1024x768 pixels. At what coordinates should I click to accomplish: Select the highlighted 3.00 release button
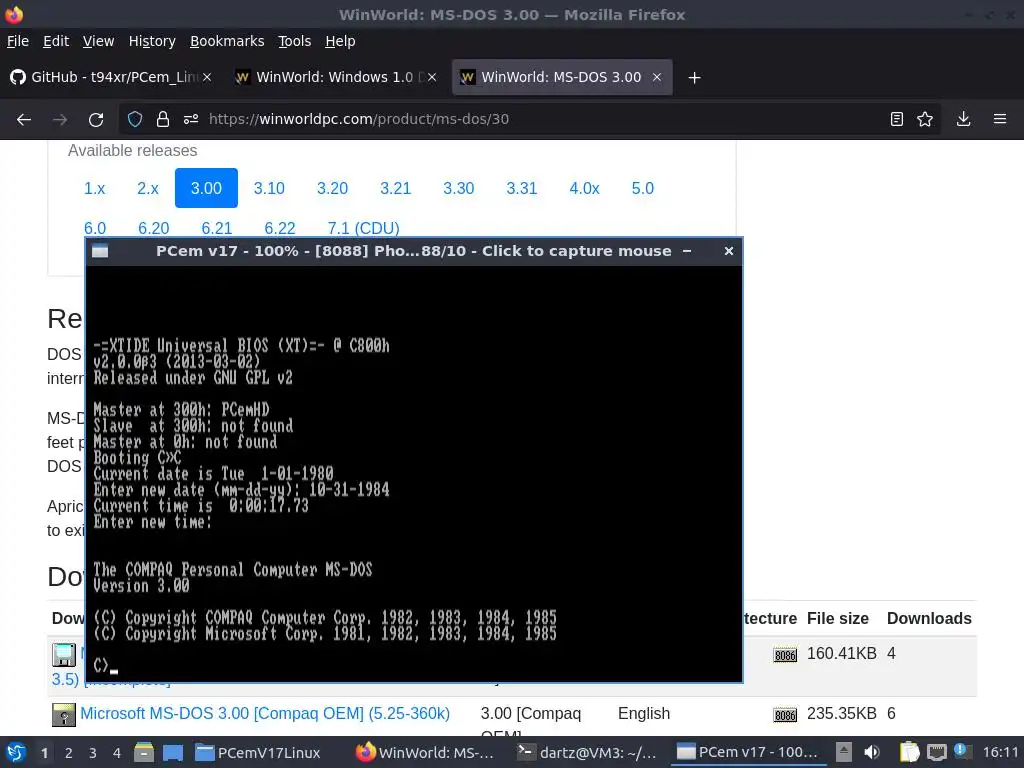pyautogui.click(x=206, y=188)
